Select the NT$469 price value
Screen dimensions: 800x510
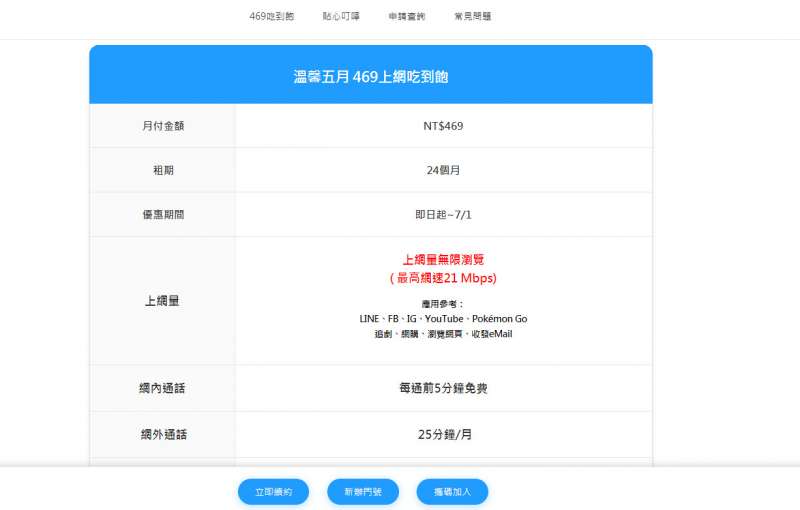pyautogui.click(x=443, y=126)
